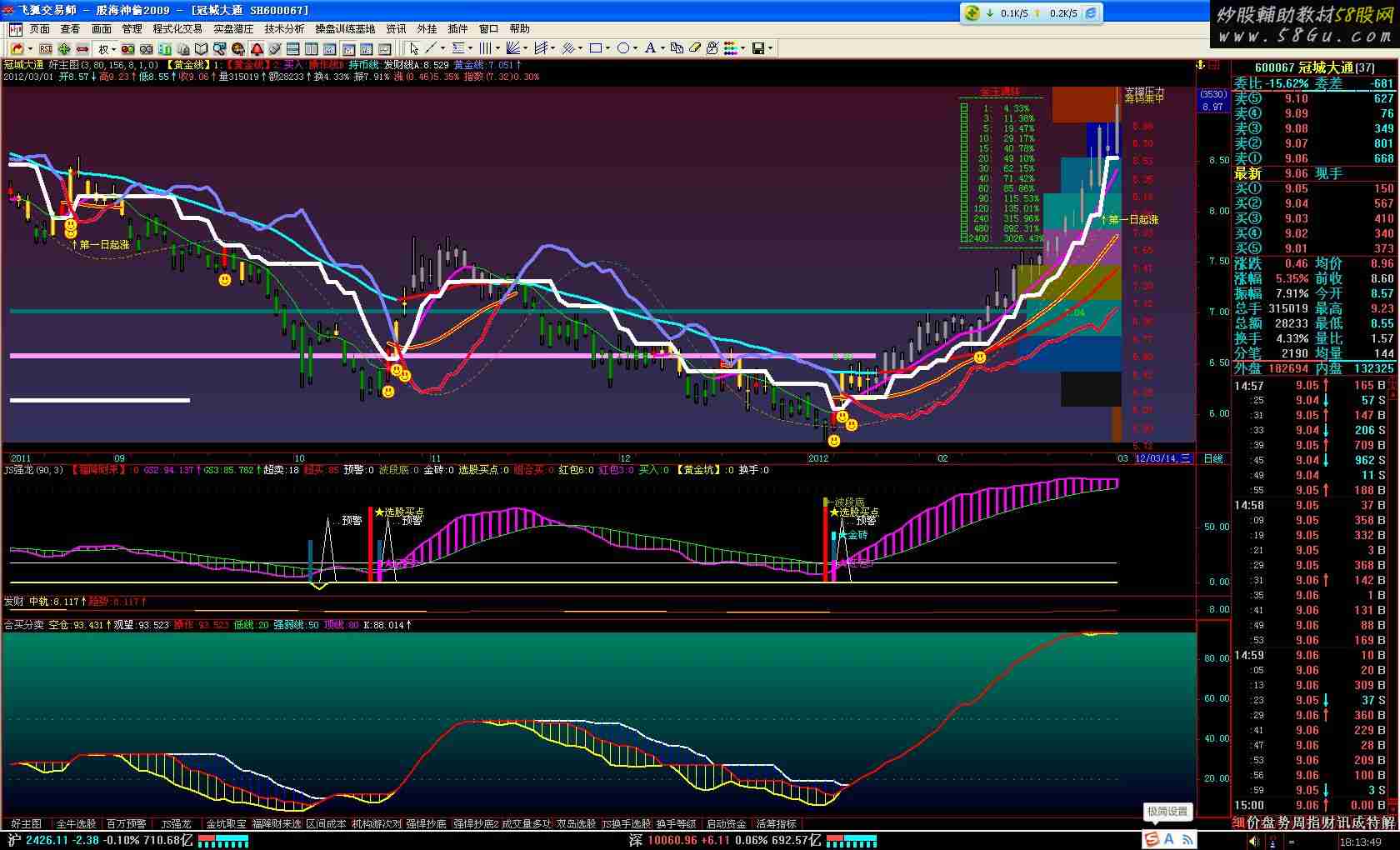Viewport: 1400px width, 850px height.
Task: Open the save icon dropdown arrow
Action: 770,48
